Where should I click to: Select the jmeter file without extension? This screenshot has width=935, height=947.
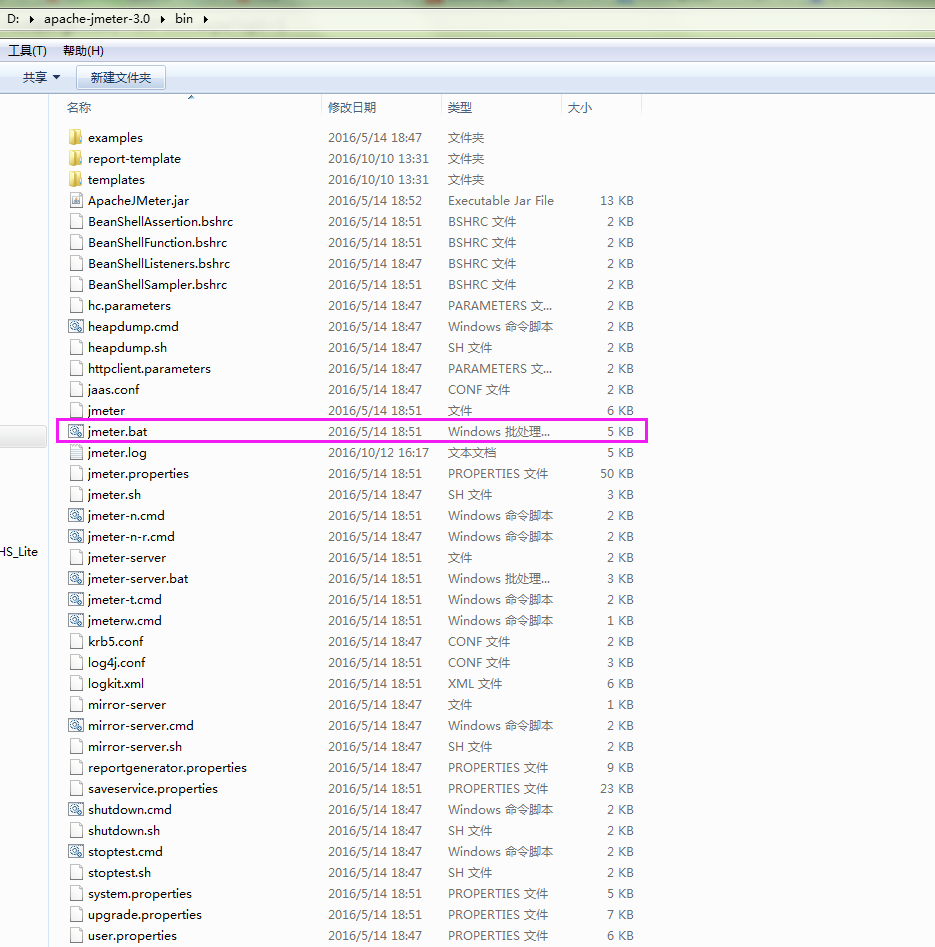coord(106,411)
